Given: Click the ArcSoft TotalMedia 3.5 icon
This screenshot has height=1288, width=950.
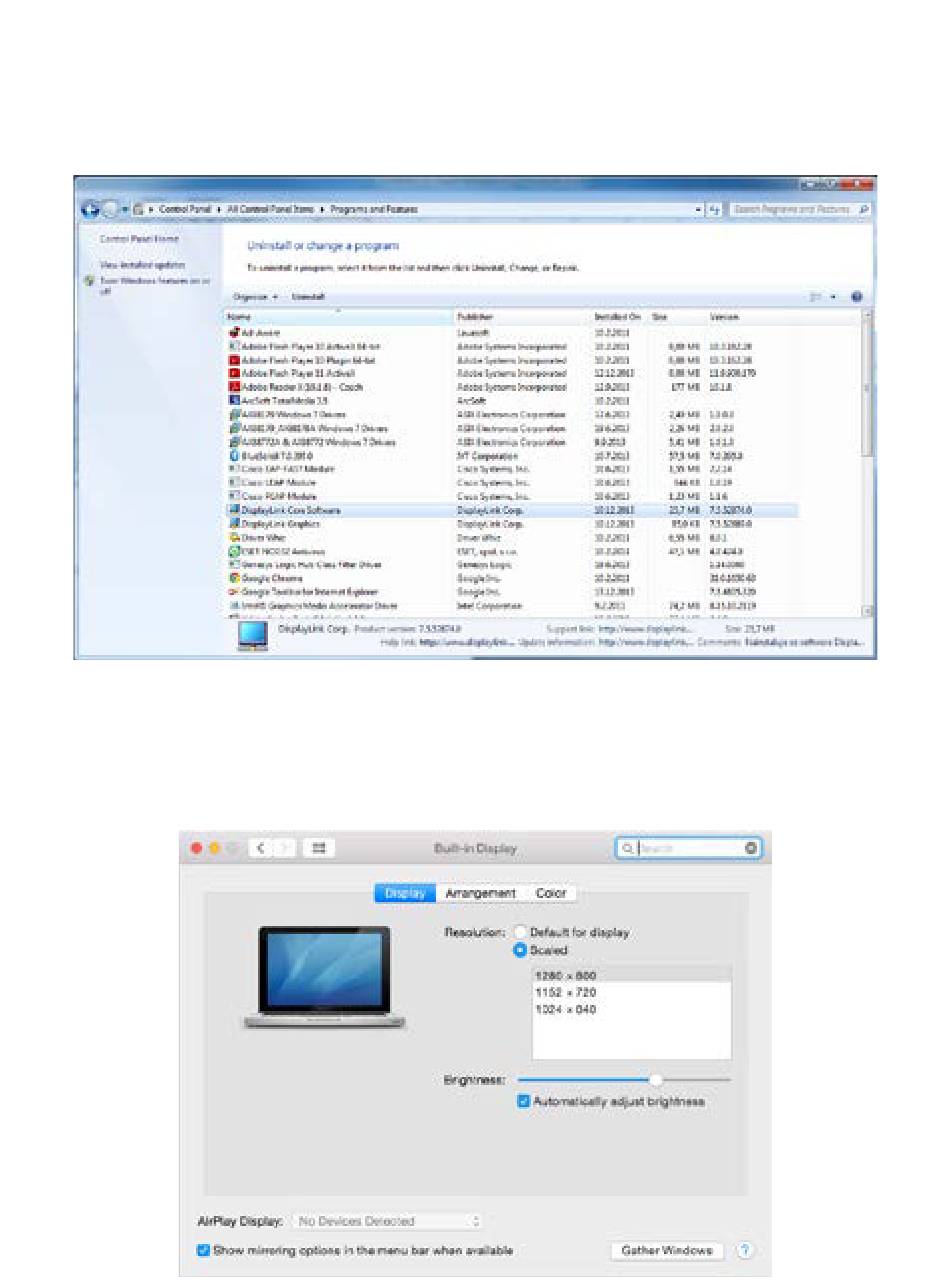Looking at the screenshot, I should (234, 400).
